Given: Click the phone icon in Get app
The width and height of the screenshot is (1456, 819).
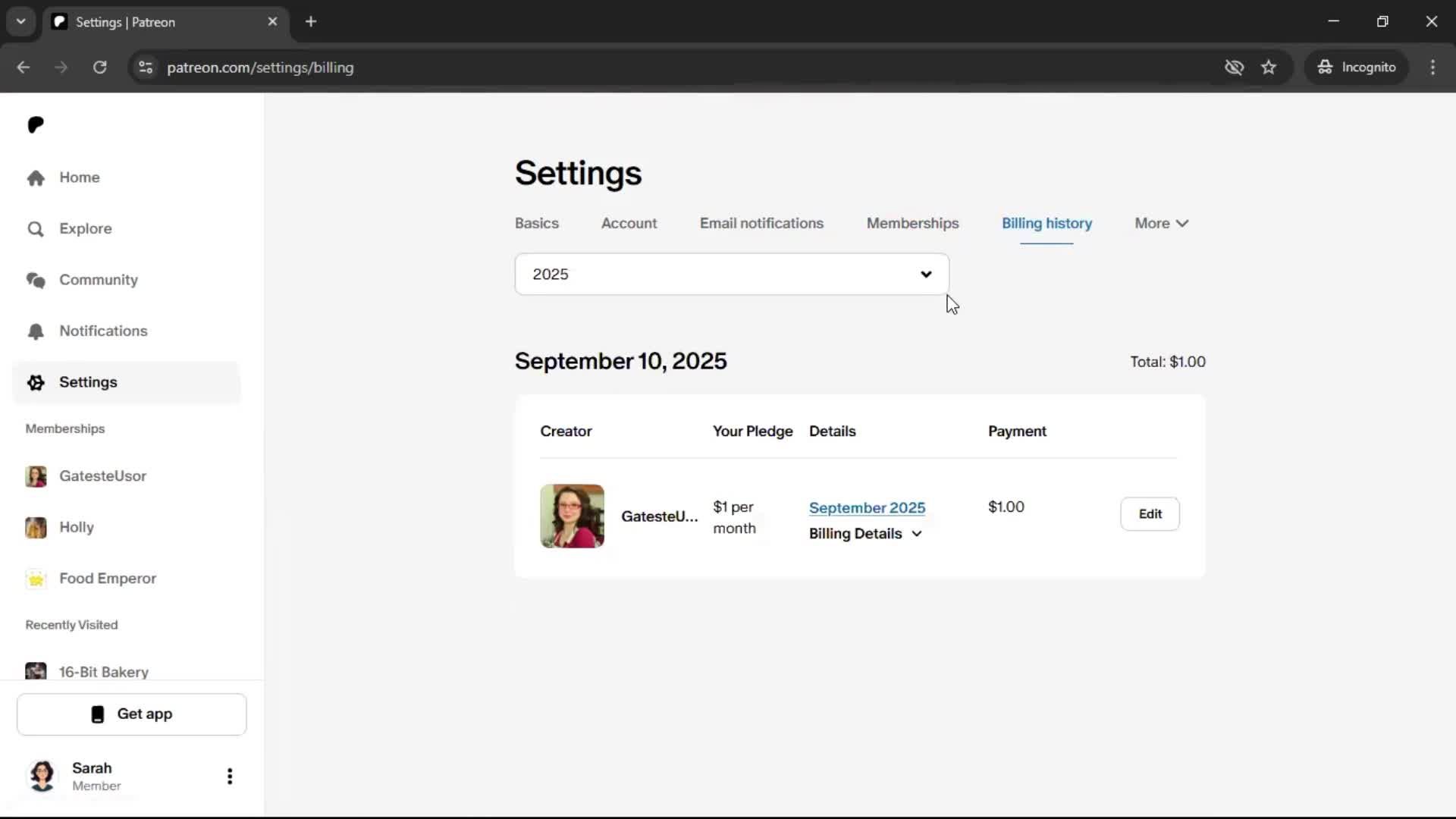Looking at the screenshot, I should coord(98,714).
